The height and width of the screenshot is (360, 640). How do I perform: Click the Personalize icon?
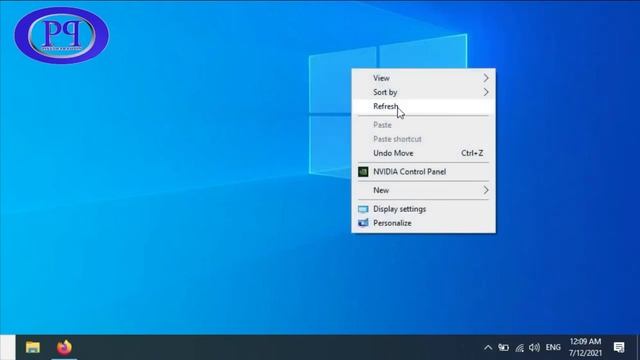[x=363, y=223]
